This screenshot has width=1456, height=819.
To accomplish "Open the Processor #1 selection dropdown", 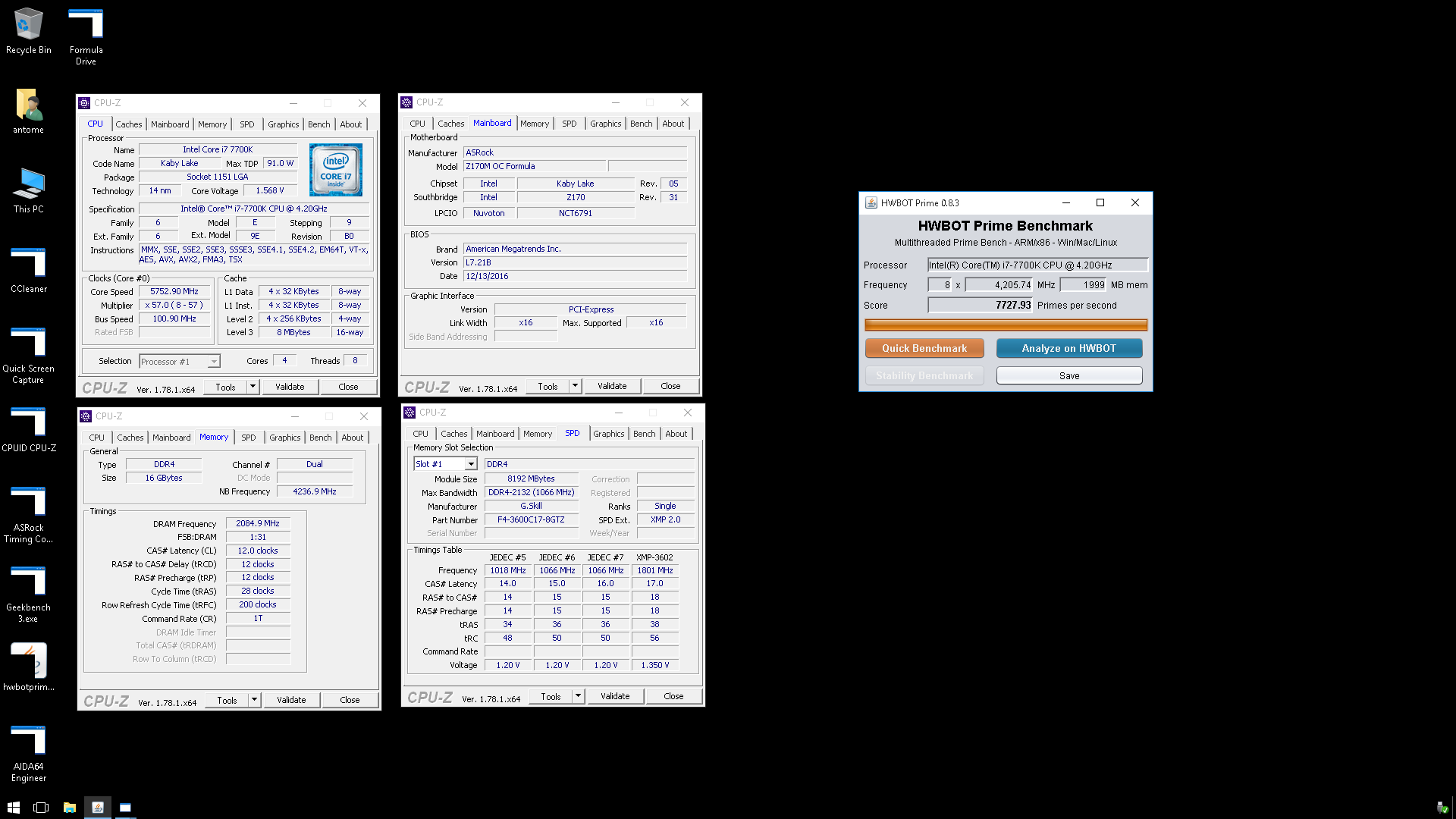I will (180, 362).
